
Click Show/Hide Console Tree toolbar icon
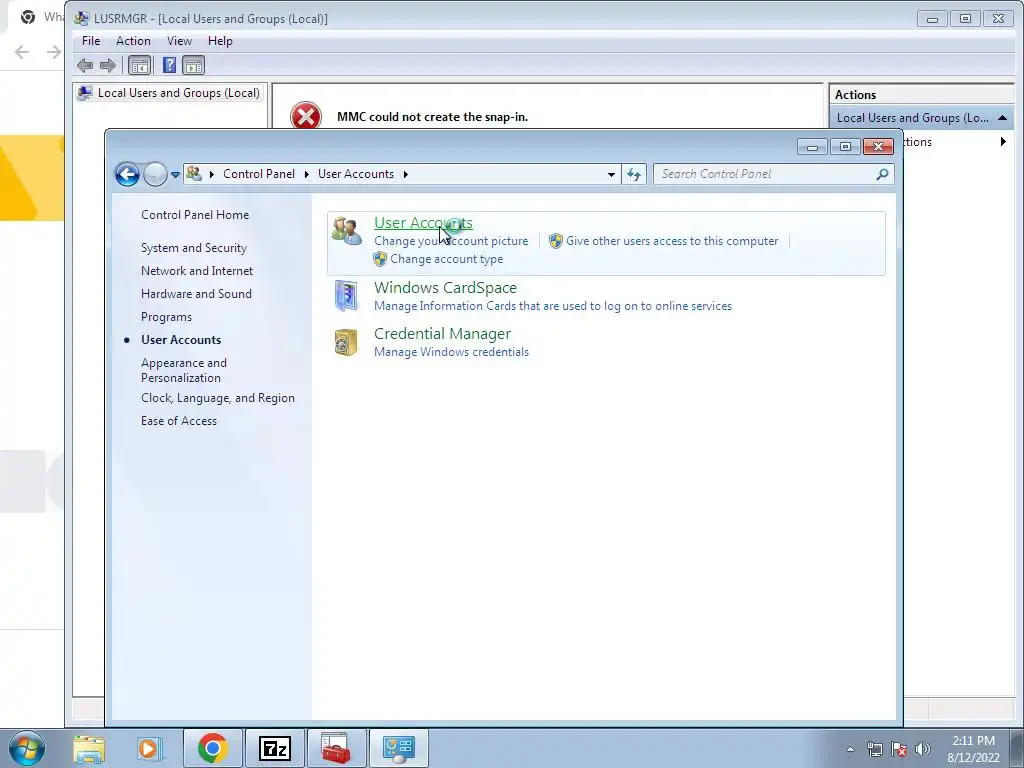(x=139, y=65)
